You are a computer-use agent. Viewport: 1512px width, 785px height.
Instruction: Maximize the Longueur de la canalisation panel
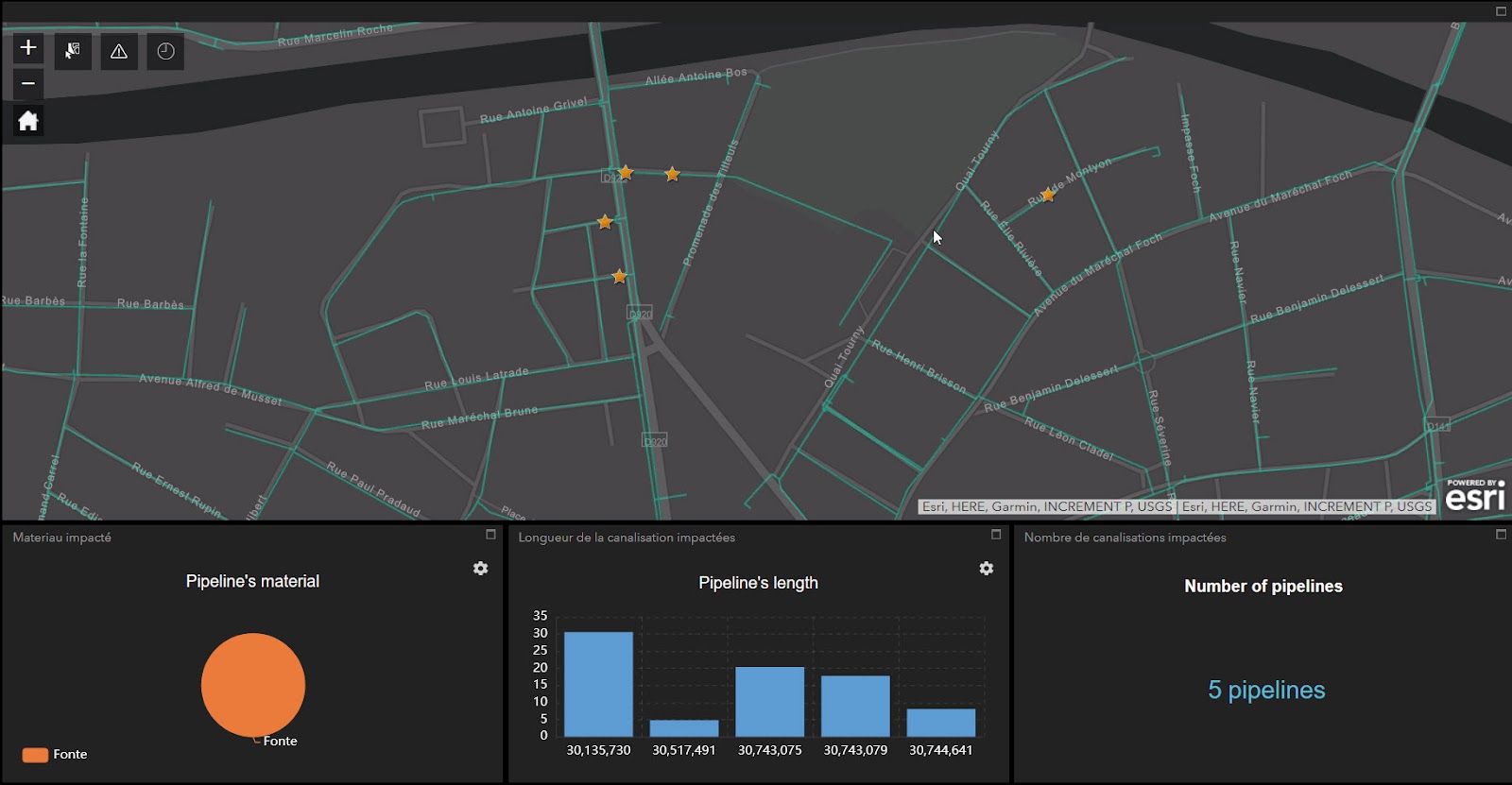tap(996, 535)
